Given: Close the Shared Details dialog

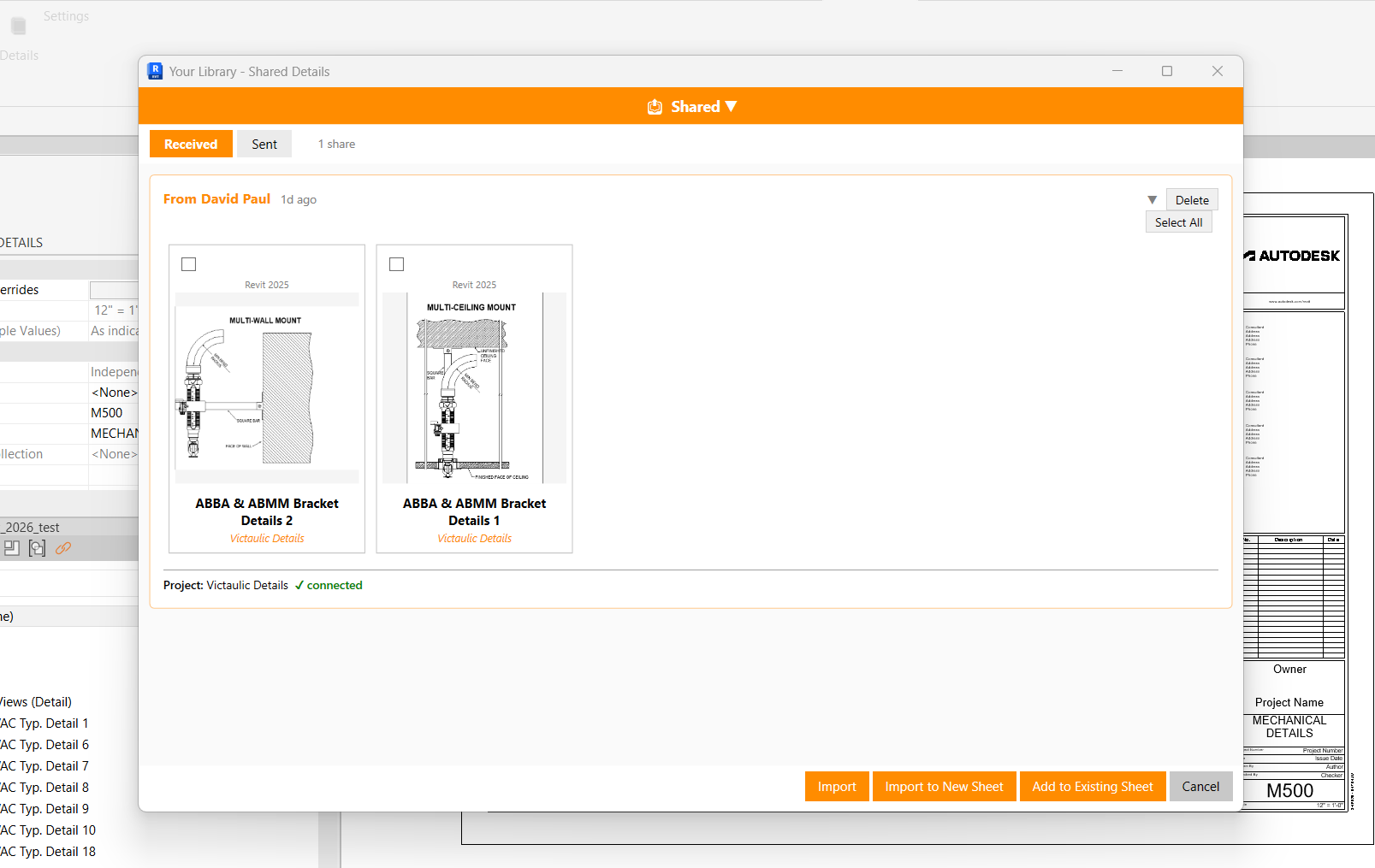Looking at the screenshot, I should click(1218, 71).
